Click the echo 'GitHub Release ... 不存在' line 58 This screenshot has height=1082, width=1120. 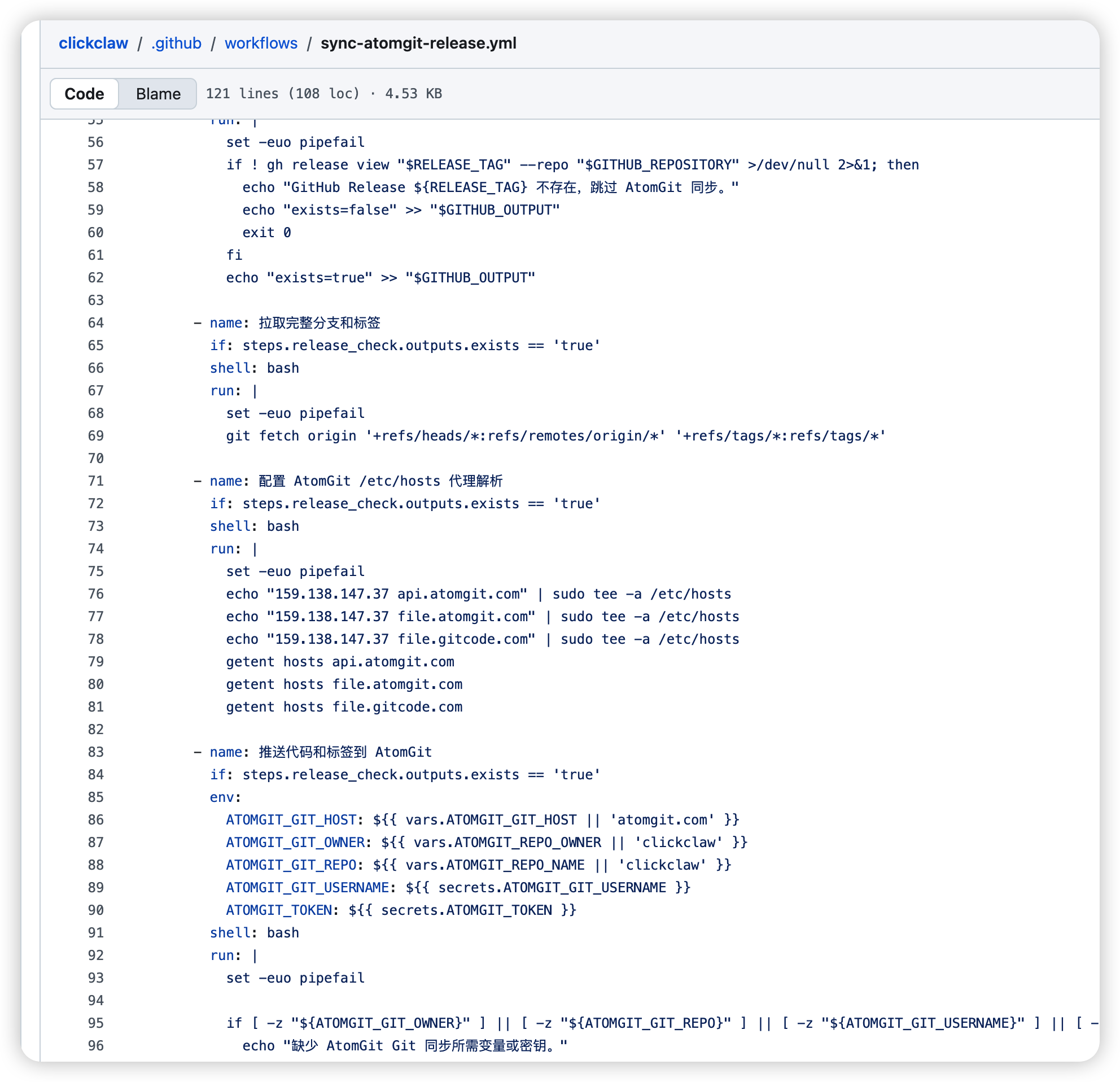tap(491, 187)
